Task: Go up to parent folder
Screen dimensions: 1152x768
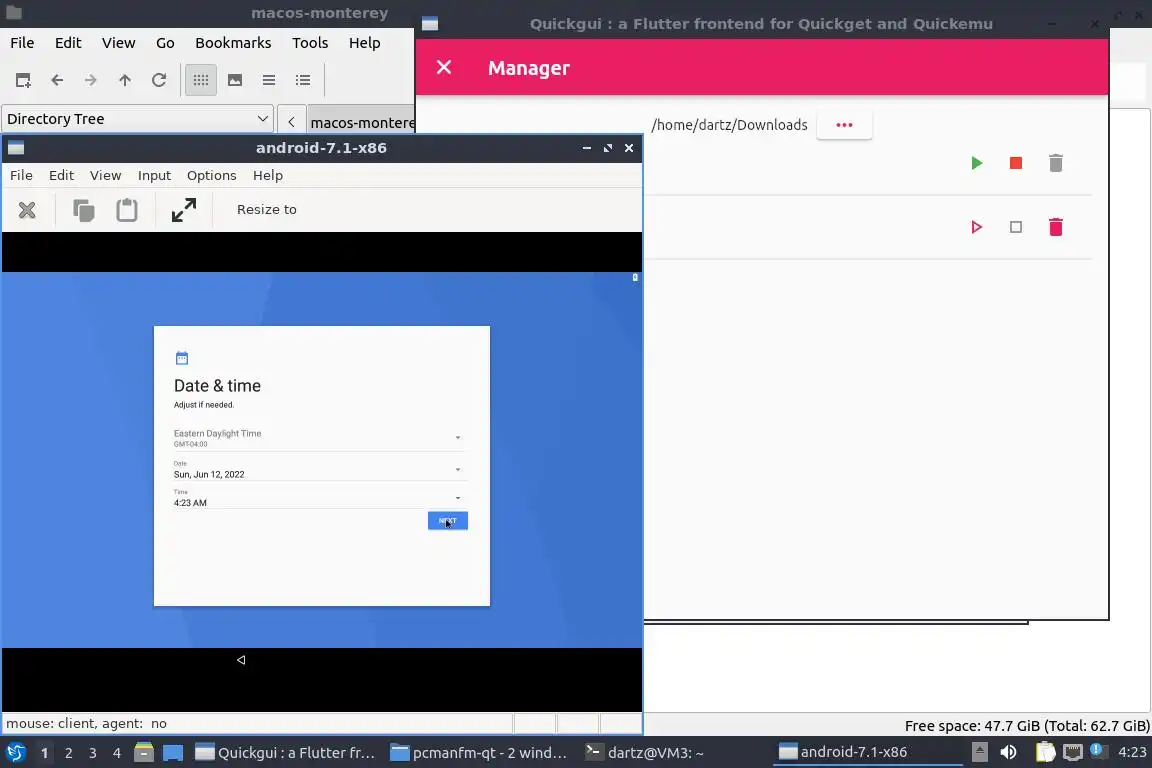Action: coord(125,80)
